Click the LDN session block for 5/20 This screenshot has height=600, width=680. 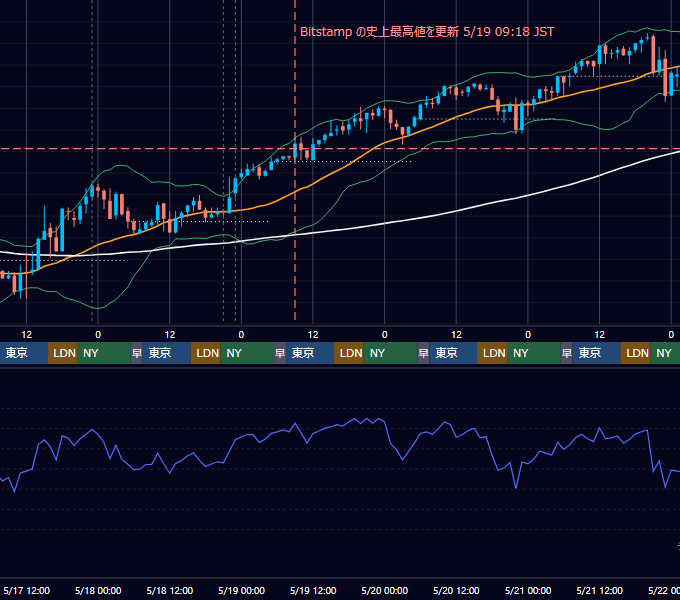pos(492,353)
